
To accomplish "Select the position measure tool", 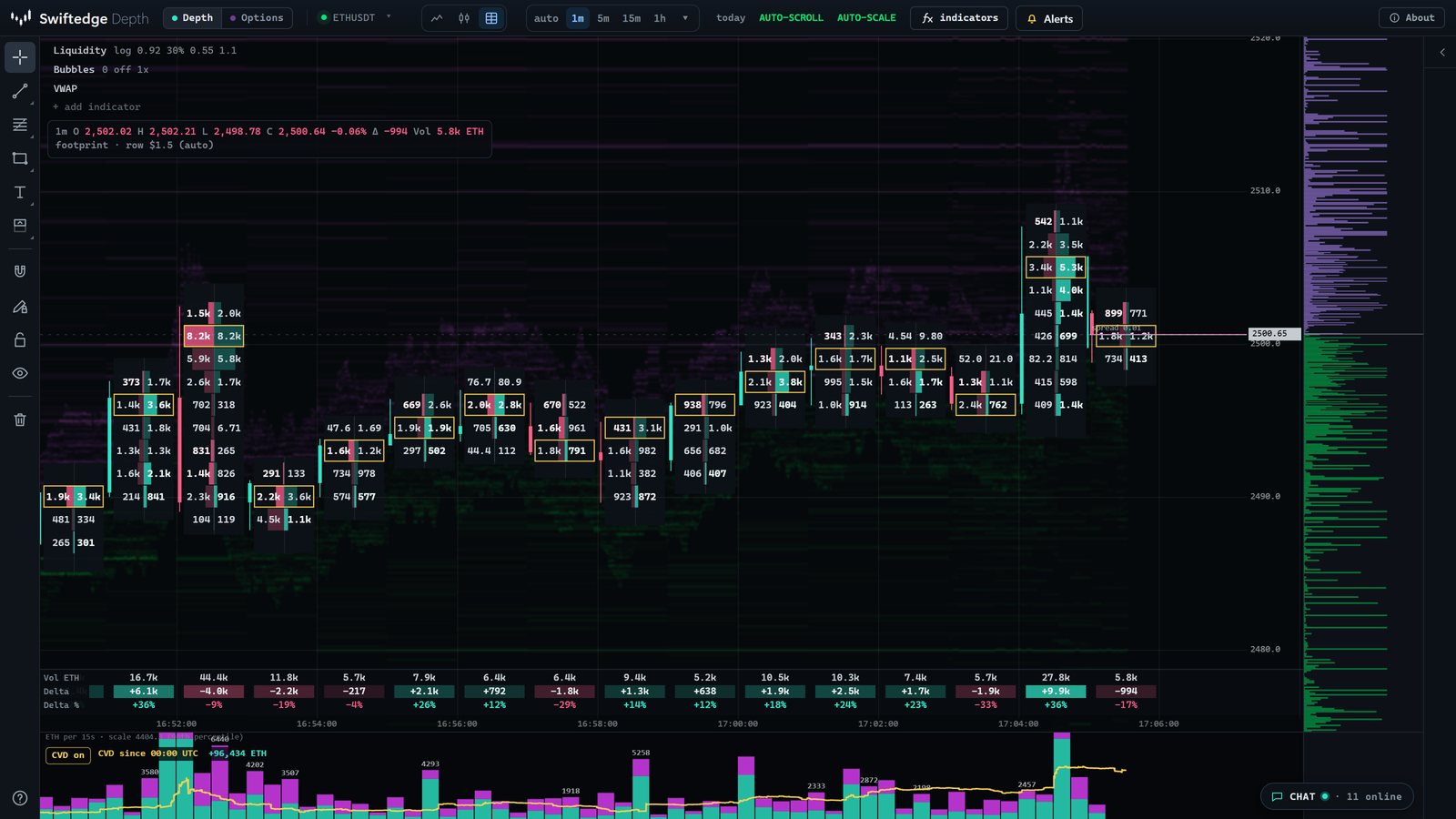I will (x=20, y=226).
